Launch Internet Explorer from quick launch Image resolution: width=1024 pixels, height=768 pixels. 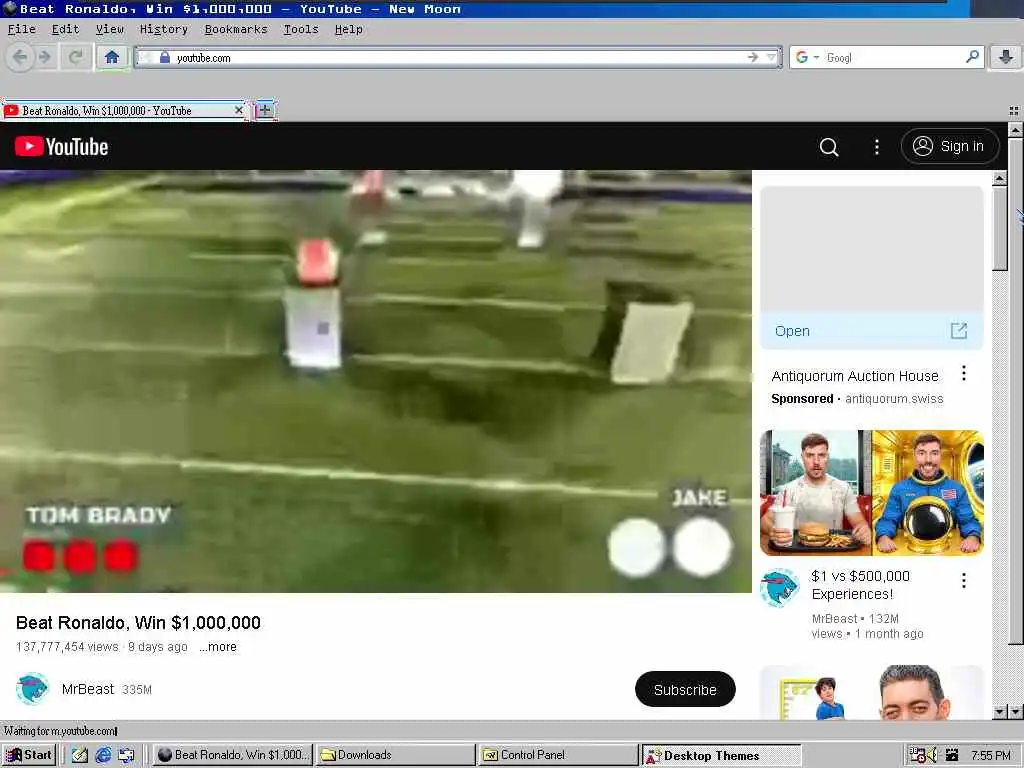pos(103,755)
